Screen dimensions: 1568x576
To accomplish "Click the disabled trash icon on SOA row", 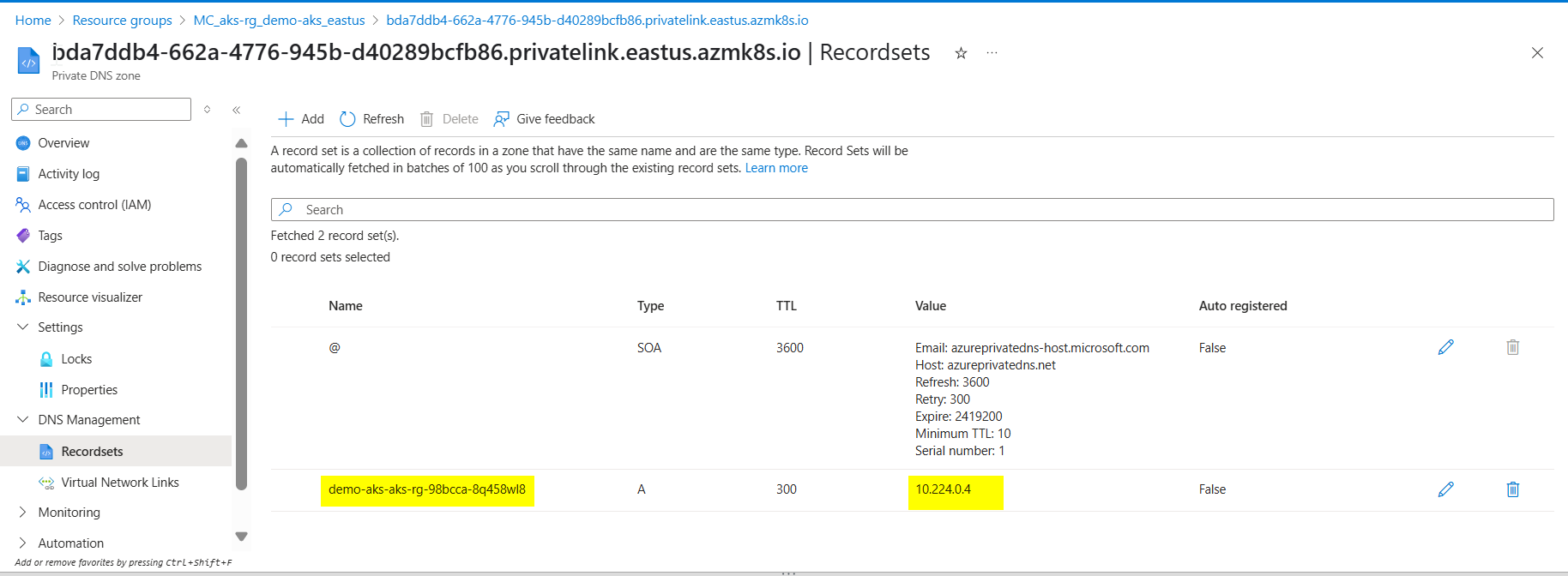I will click(1513, 347).
